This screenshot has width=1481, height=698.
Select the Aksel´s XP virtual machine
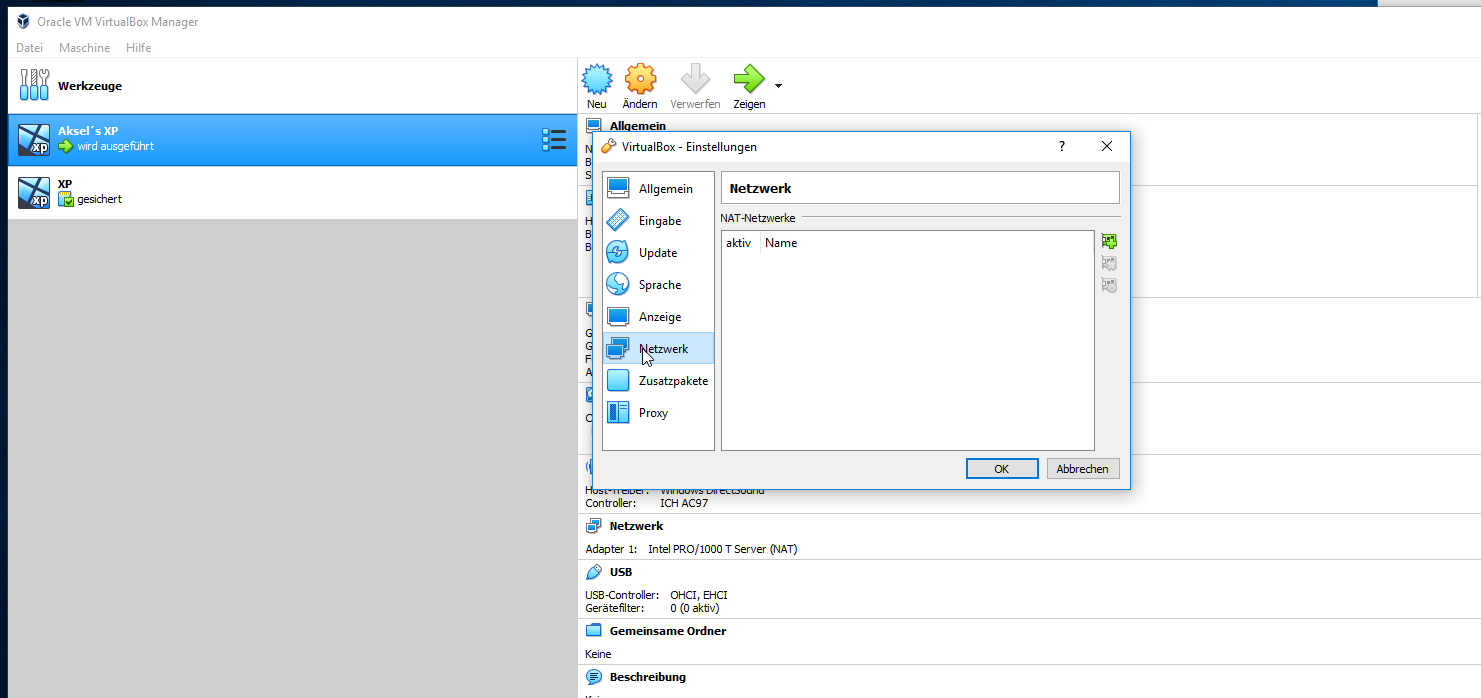click(x=292, y=139)
